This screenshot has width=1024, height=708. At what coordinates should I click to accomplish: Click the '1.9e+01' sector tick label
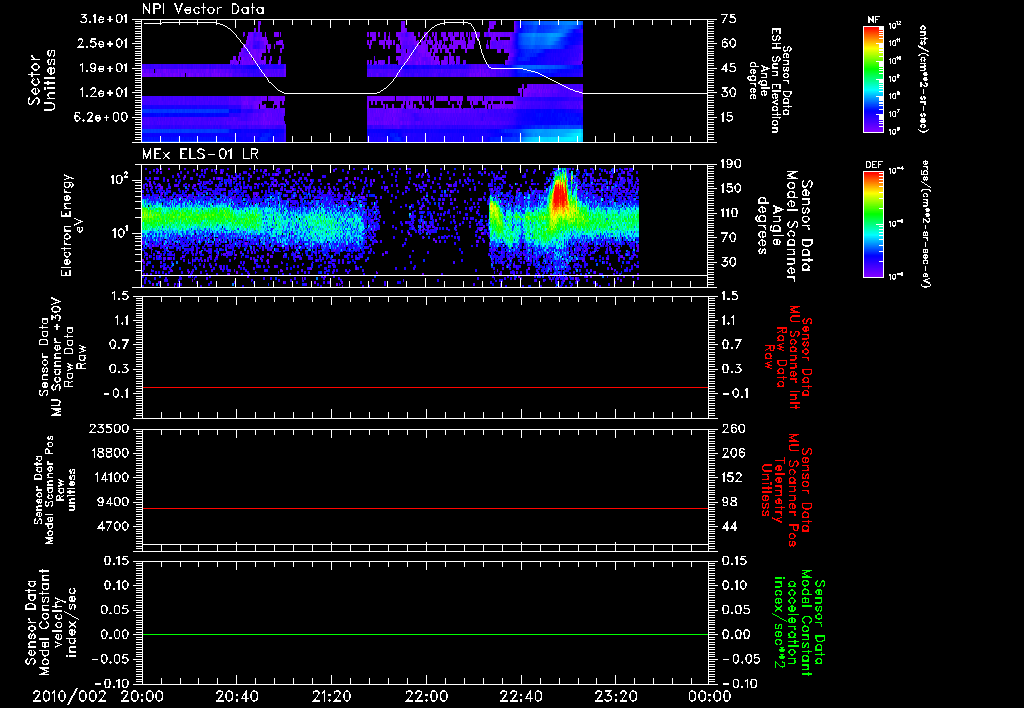pos(104,68)
